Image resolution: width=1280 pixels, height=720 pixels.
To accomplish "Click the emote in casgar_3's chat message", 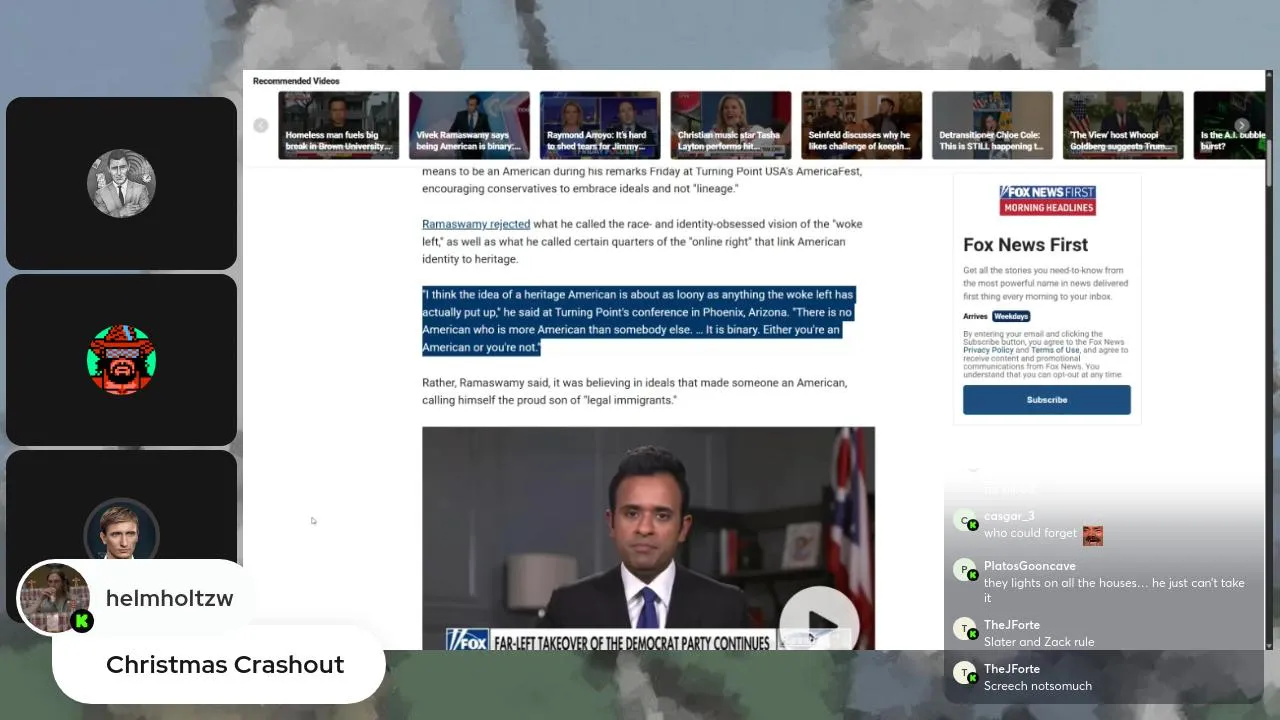I will [x=1093, y=535].
